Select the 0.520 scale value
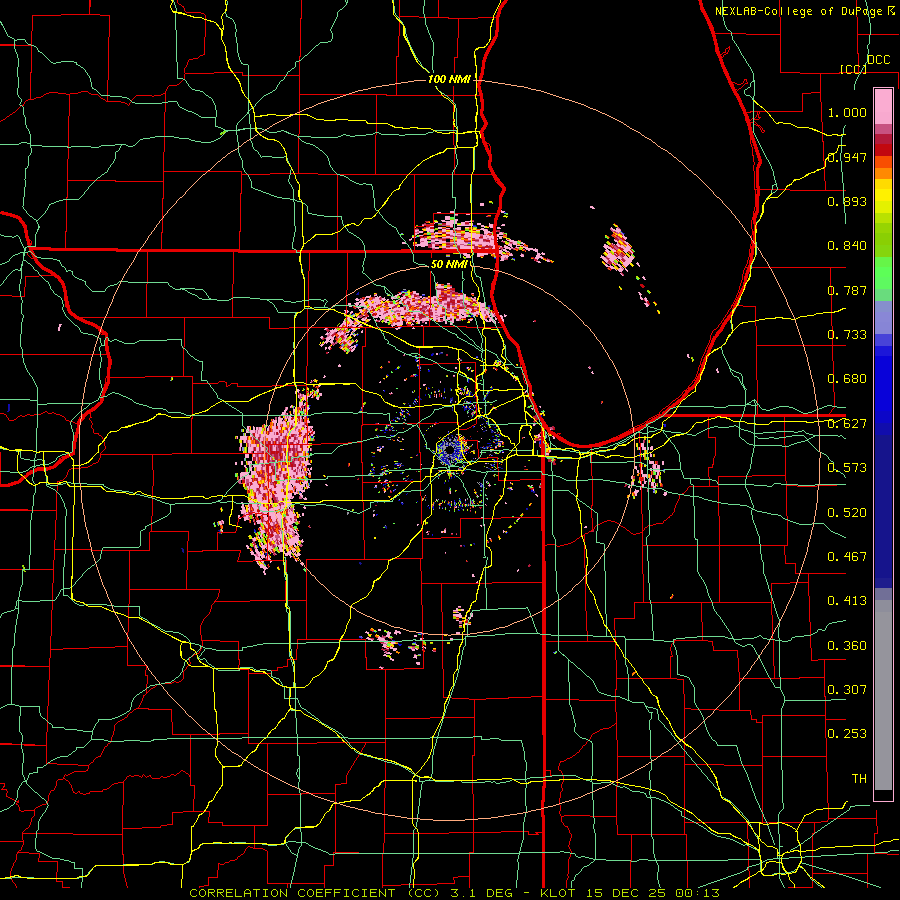Image resolution: width=900 pixels, height=900 pixels. 847,513
